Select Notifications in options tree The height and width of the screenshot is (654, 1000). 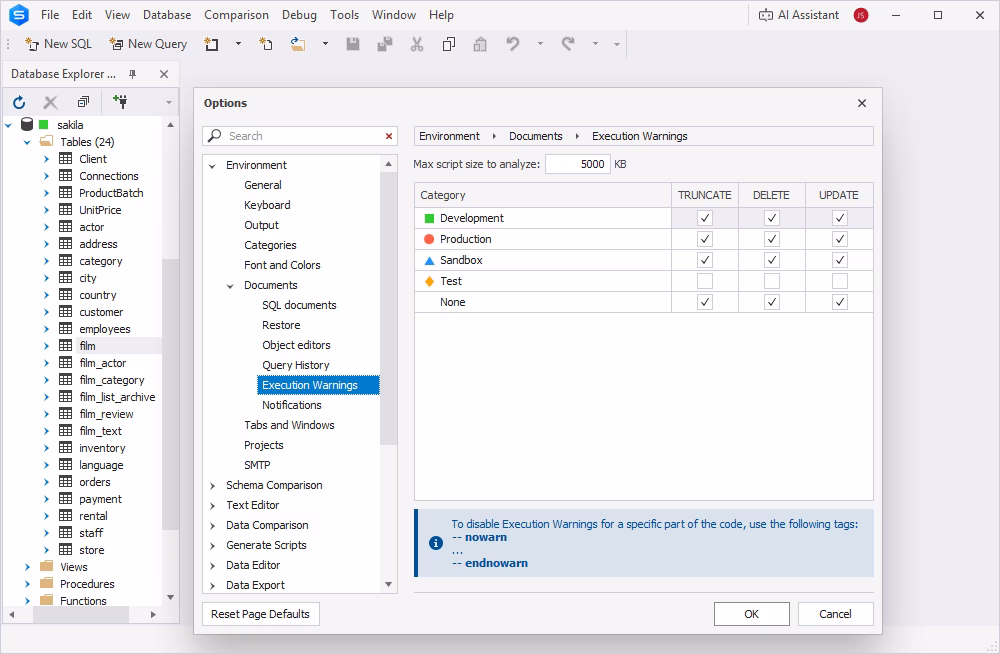pos(291,405)
